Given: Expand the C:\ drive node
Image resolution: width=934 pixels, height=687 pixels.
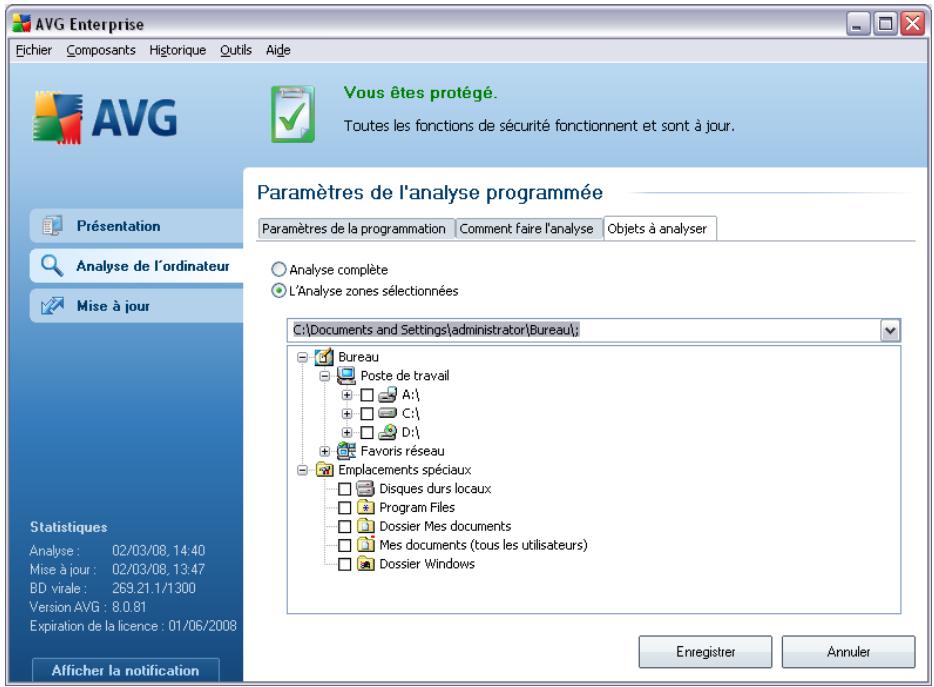Looking at the screenshot, I should point(347,414).
